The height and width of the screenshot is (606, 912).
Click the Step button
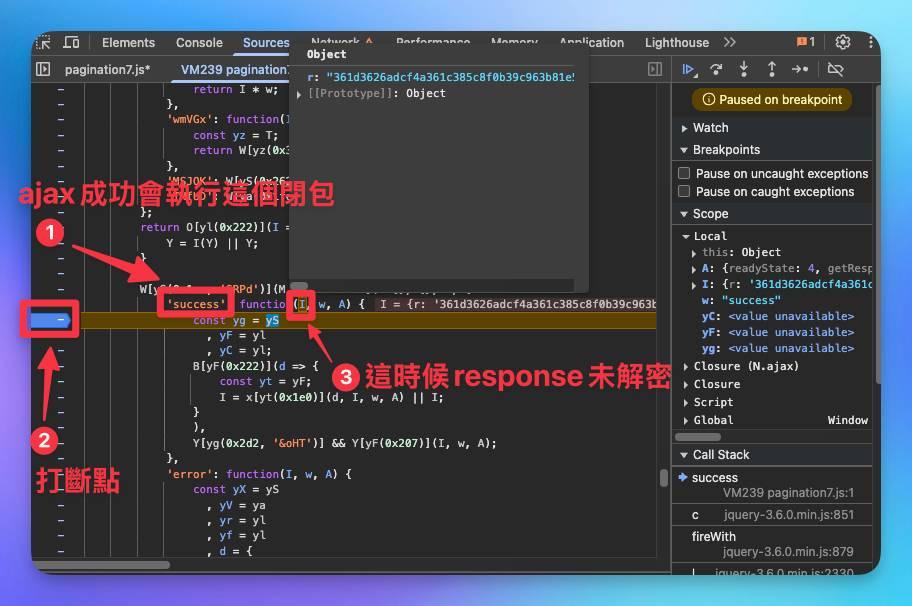[x=800, y=69]
